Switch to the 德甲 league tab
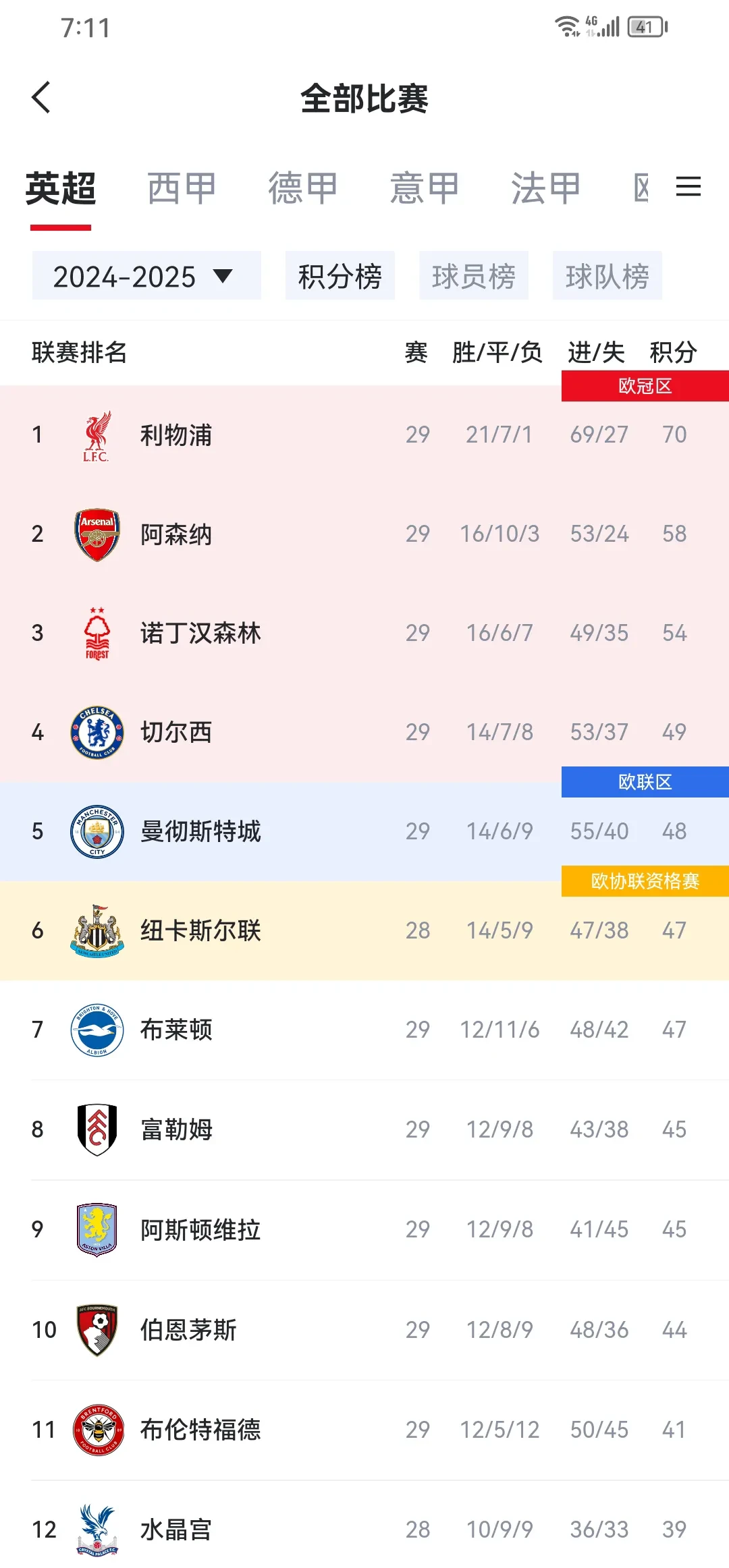Viewport: 729px width, 1568px height. coord(303,188)
